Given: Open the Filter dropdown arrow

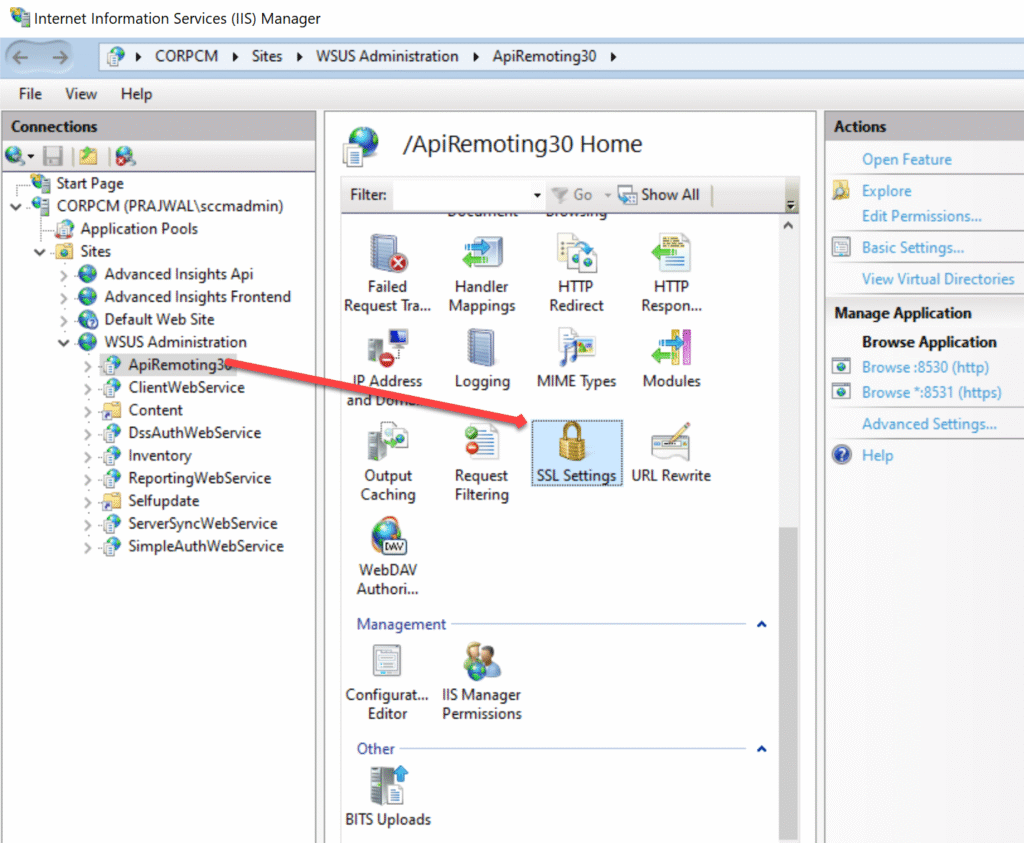Looking at the screenshot, I should (537, 195).
